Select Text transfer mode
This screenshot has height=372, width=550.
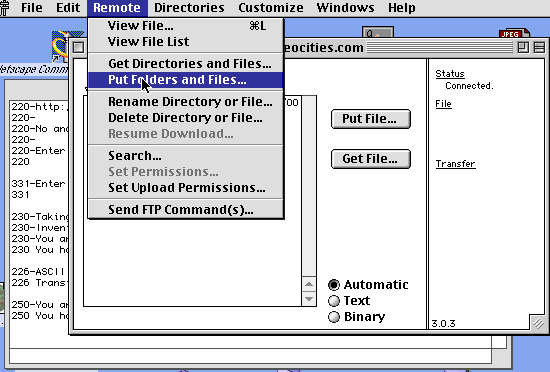click(349, 301)
